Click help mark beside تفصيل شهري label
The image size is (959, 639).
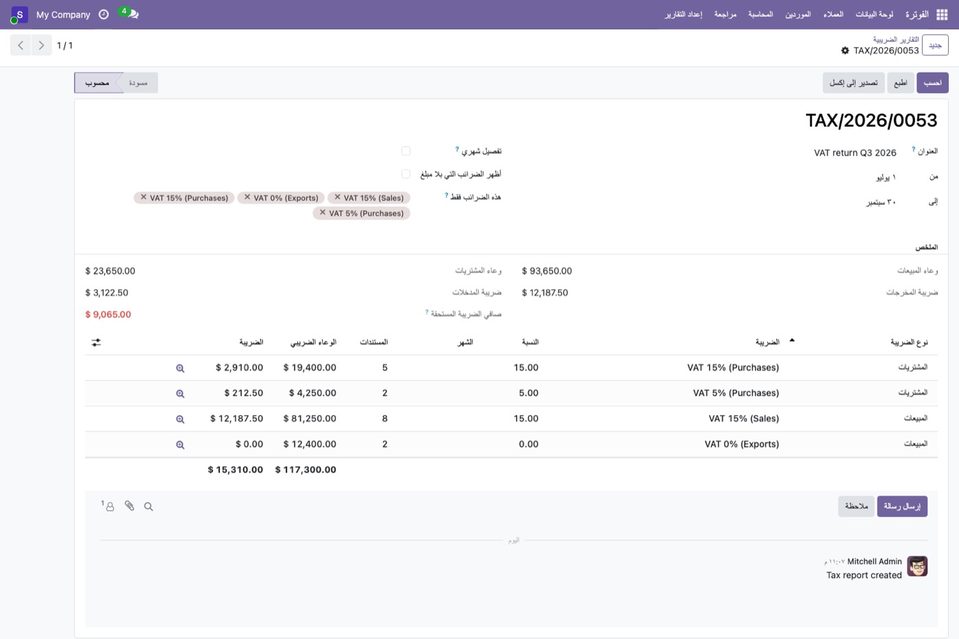click(457, 149)
